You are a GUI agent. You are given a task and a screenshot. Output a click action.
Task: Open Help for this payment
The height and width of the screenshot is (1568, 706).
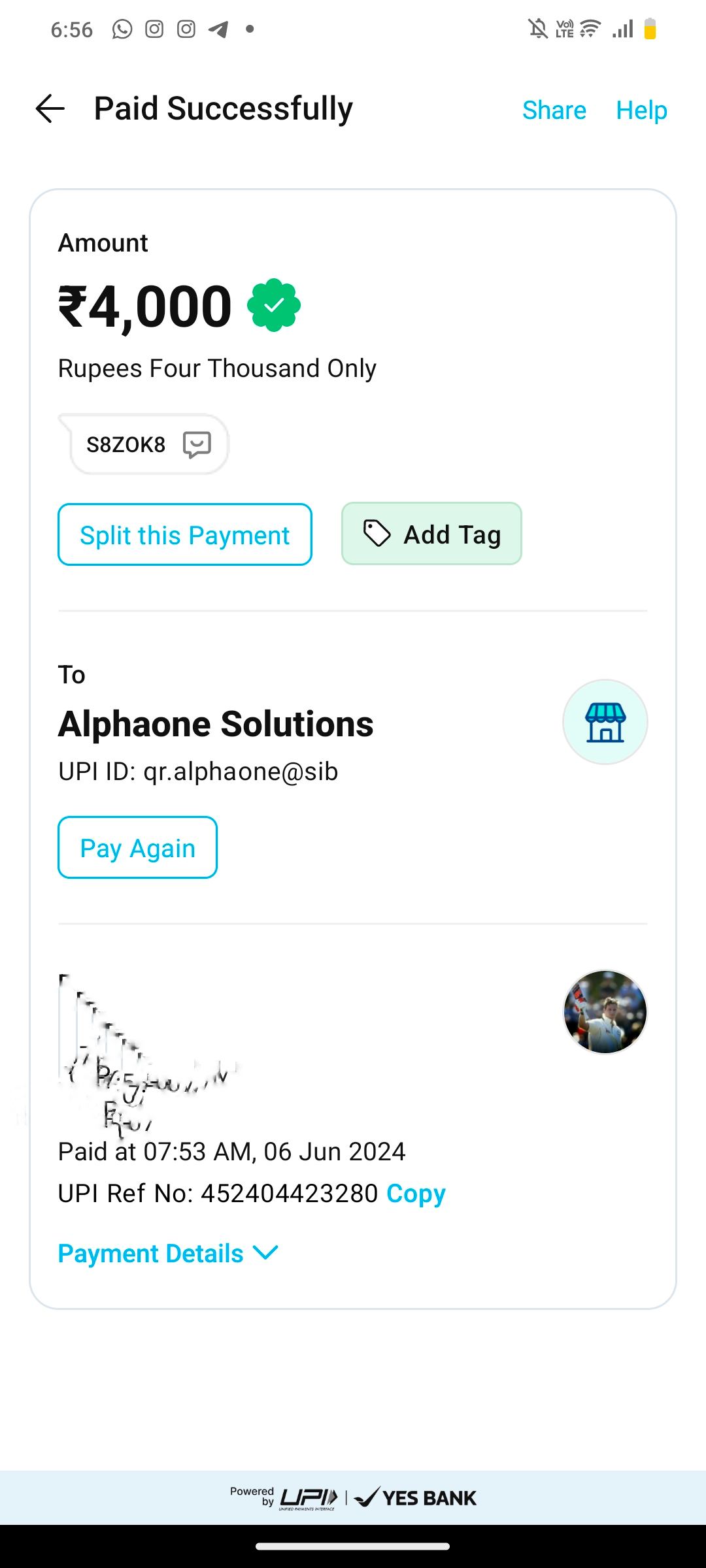(x=641, y=110)
